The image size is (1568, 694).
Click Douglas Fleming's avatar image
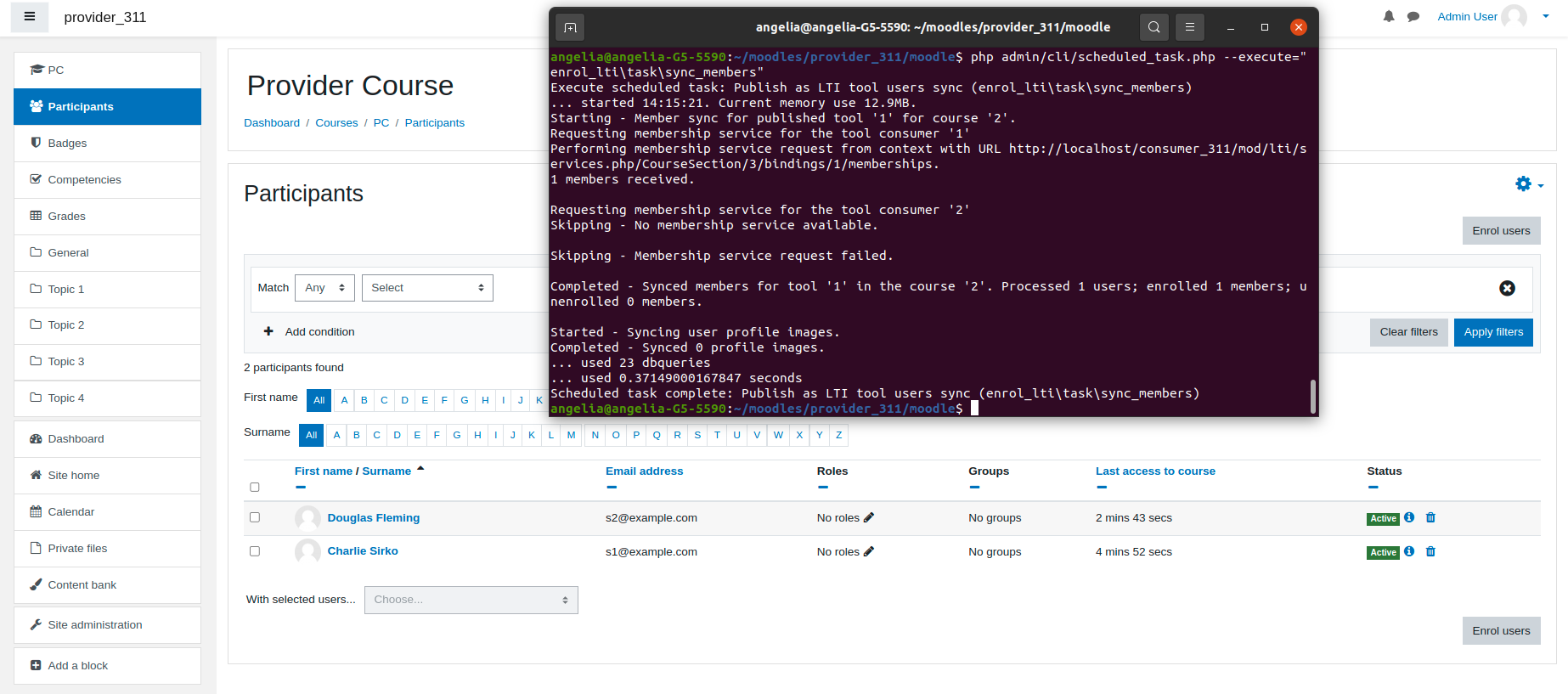[x=307, y=518]
